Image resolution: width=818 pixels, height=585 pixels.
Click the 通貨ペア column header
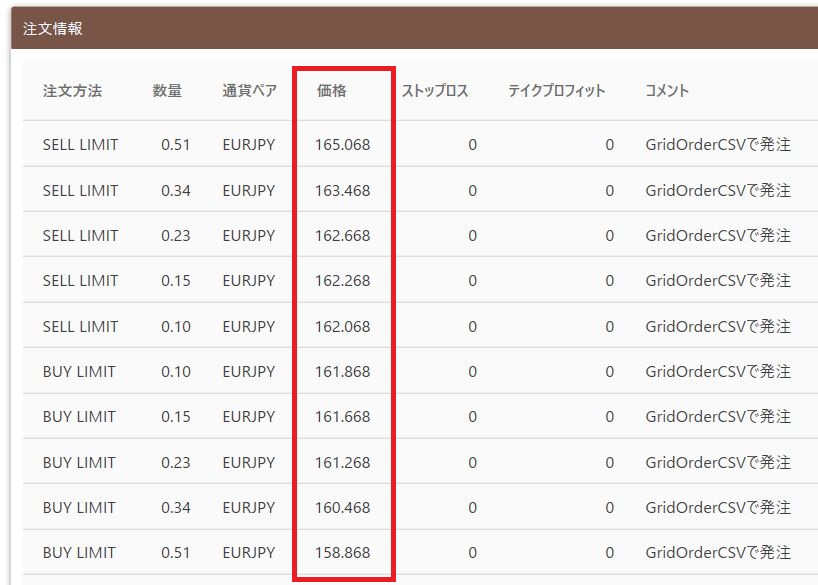[x=249, y=91]
